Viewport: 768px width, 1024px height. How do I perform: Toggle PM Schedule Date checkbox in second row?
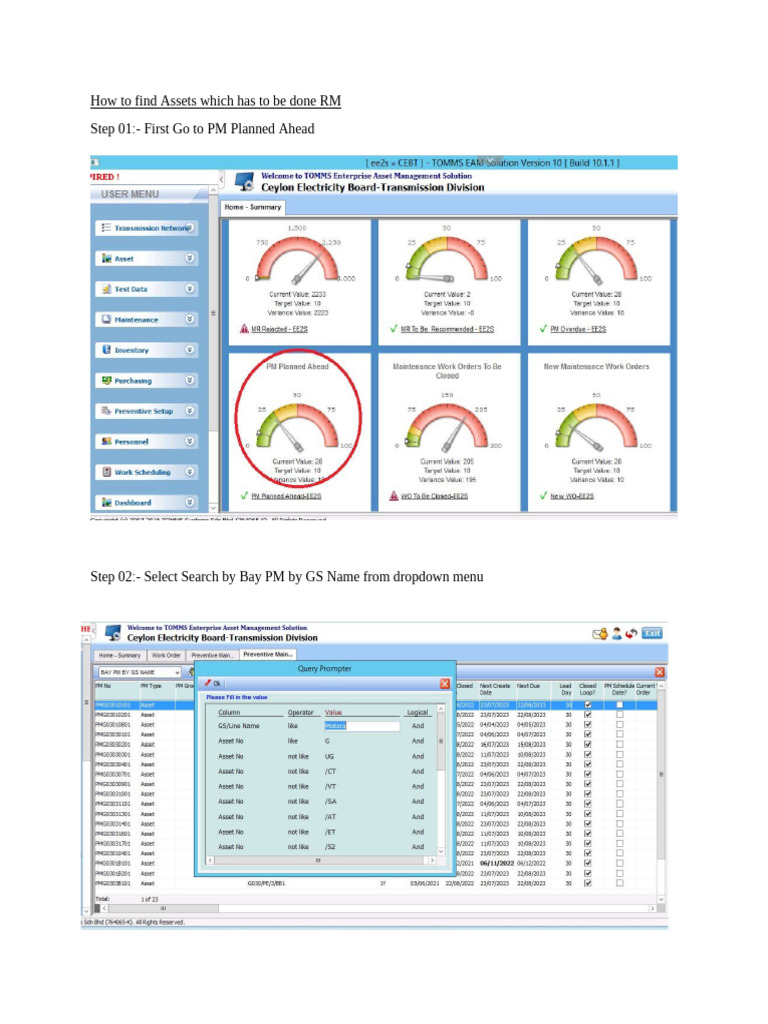pos(619,714)
